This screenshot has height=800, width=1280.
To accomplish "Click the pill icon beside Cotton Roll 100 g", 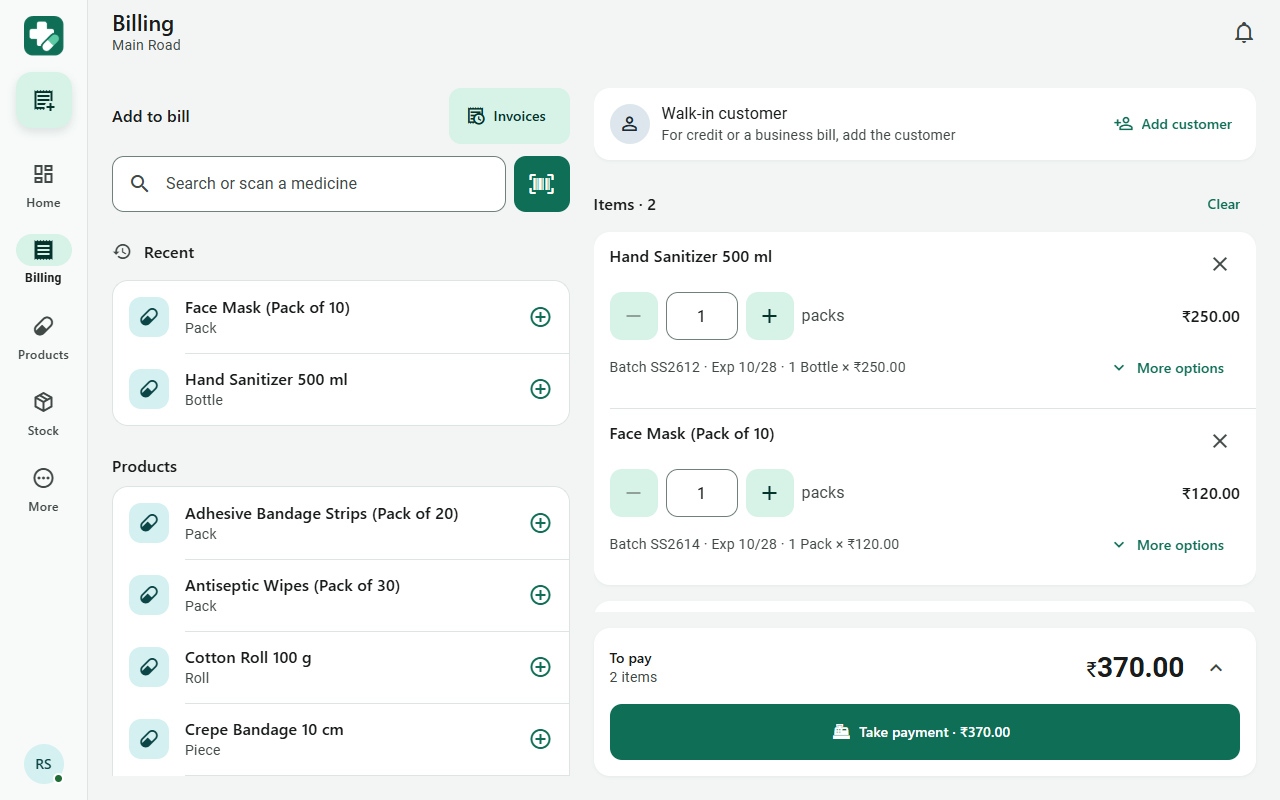I will (x=149, y=667).
